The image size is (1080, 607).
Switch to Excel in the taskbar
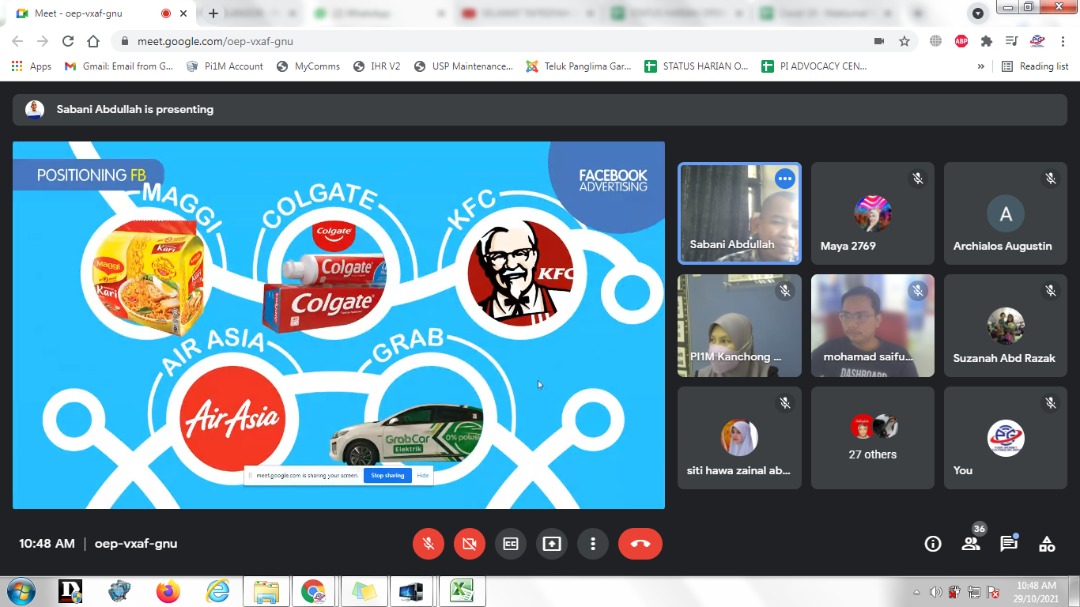462,592
